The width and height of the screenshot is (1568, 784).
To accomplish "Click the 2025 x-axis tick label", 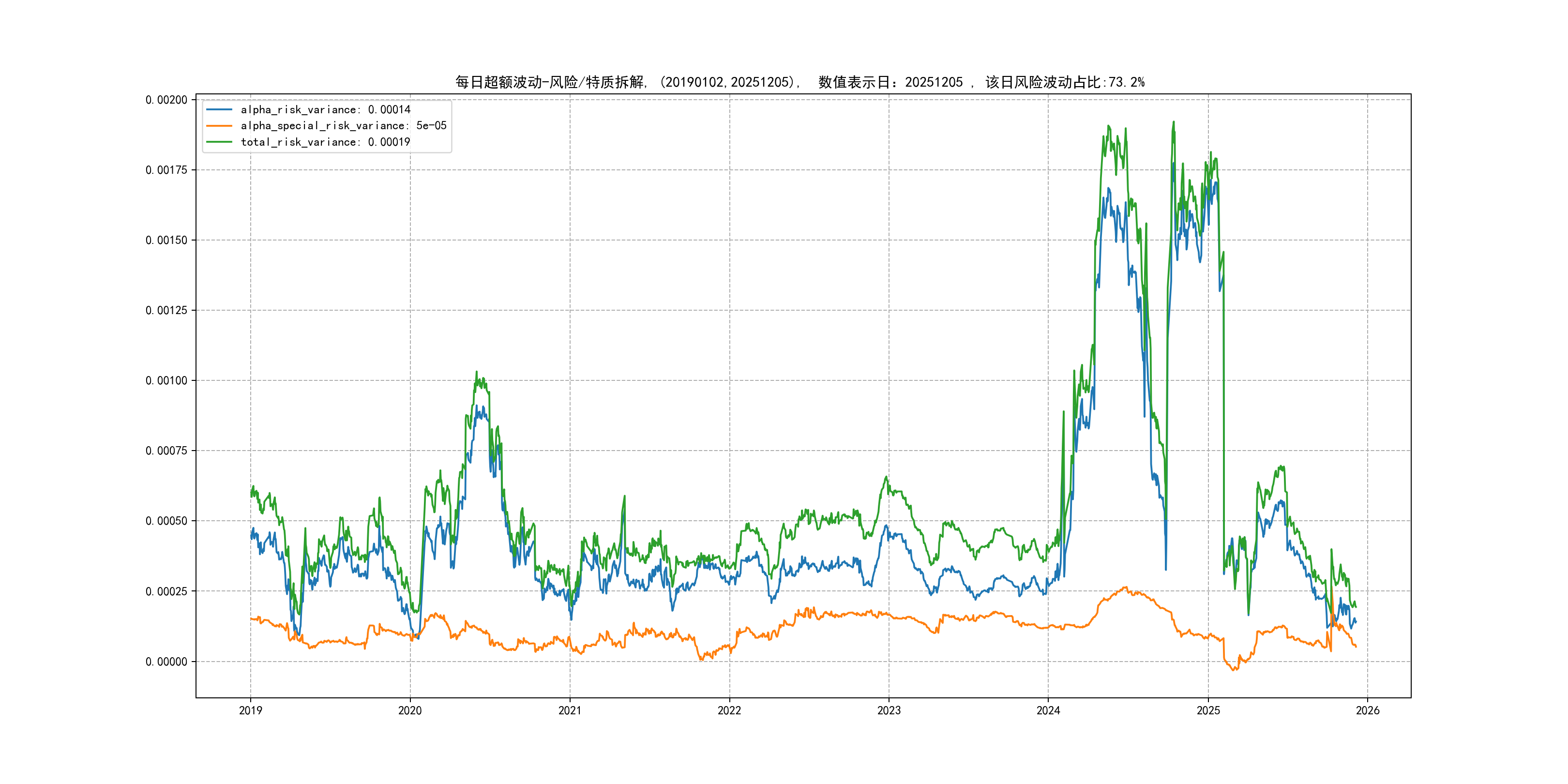I will [x=1208, y=710].
